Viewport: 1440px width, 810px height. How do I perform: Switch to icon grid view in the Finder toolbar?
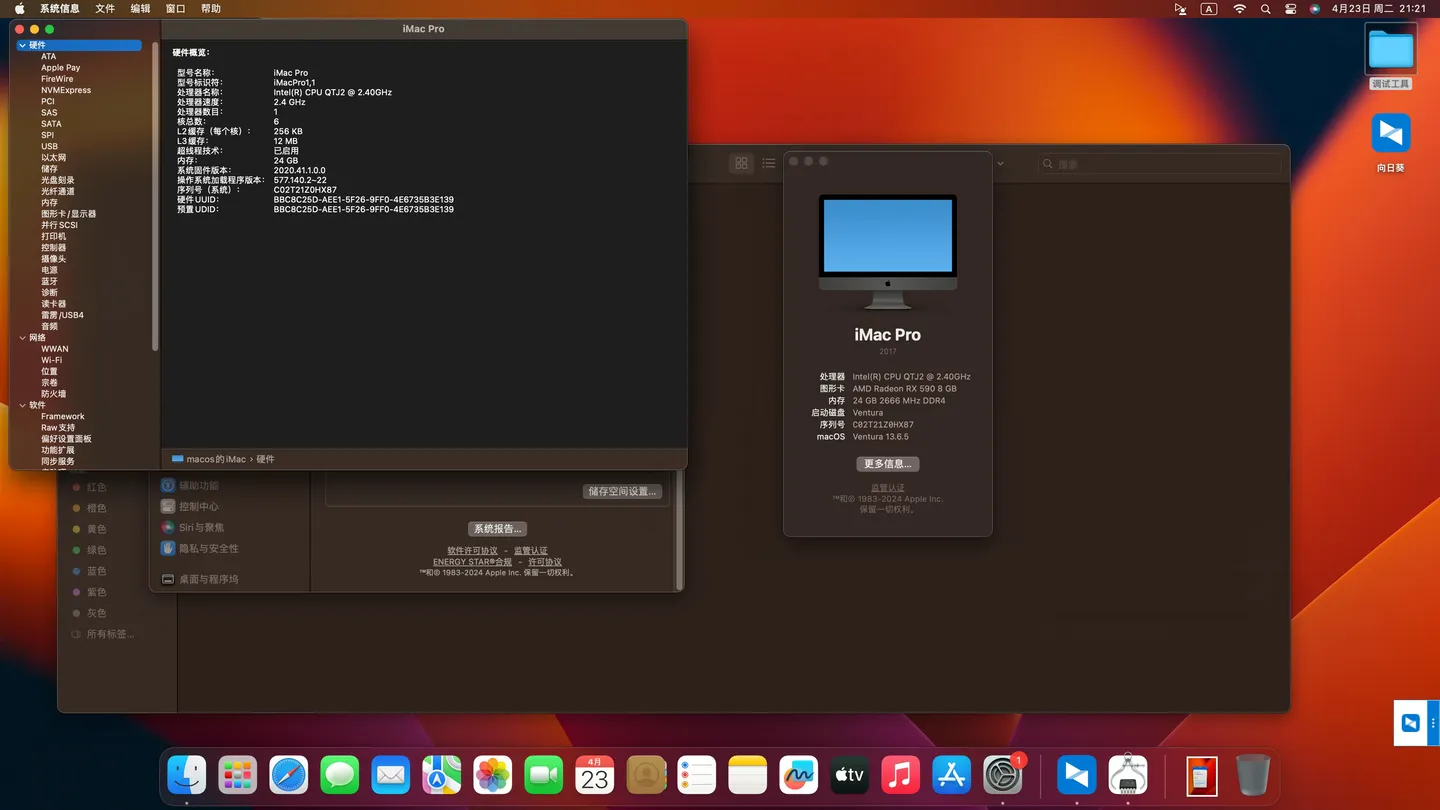click(741, 163)
